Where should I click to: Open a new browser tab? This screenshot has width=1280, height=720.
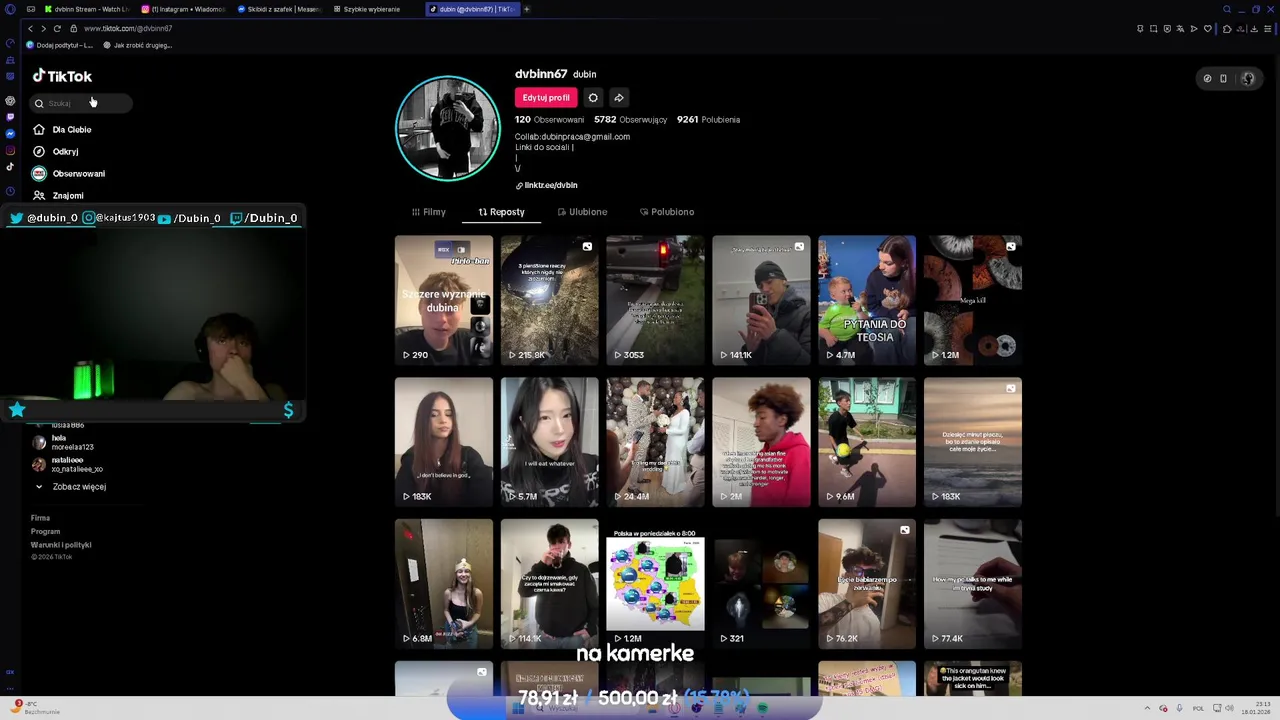click(x=527, y=9)
